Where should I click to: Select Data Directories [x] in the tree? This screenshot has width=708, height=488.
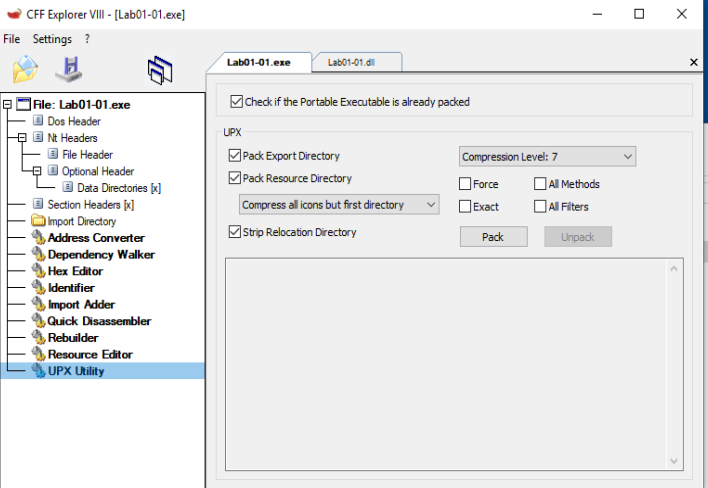(119, 188)
